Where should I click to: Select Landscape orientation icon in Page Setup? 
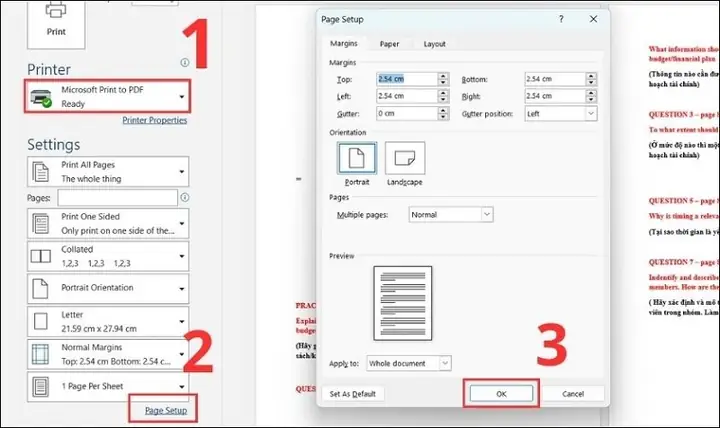click(x=405, y=158)
